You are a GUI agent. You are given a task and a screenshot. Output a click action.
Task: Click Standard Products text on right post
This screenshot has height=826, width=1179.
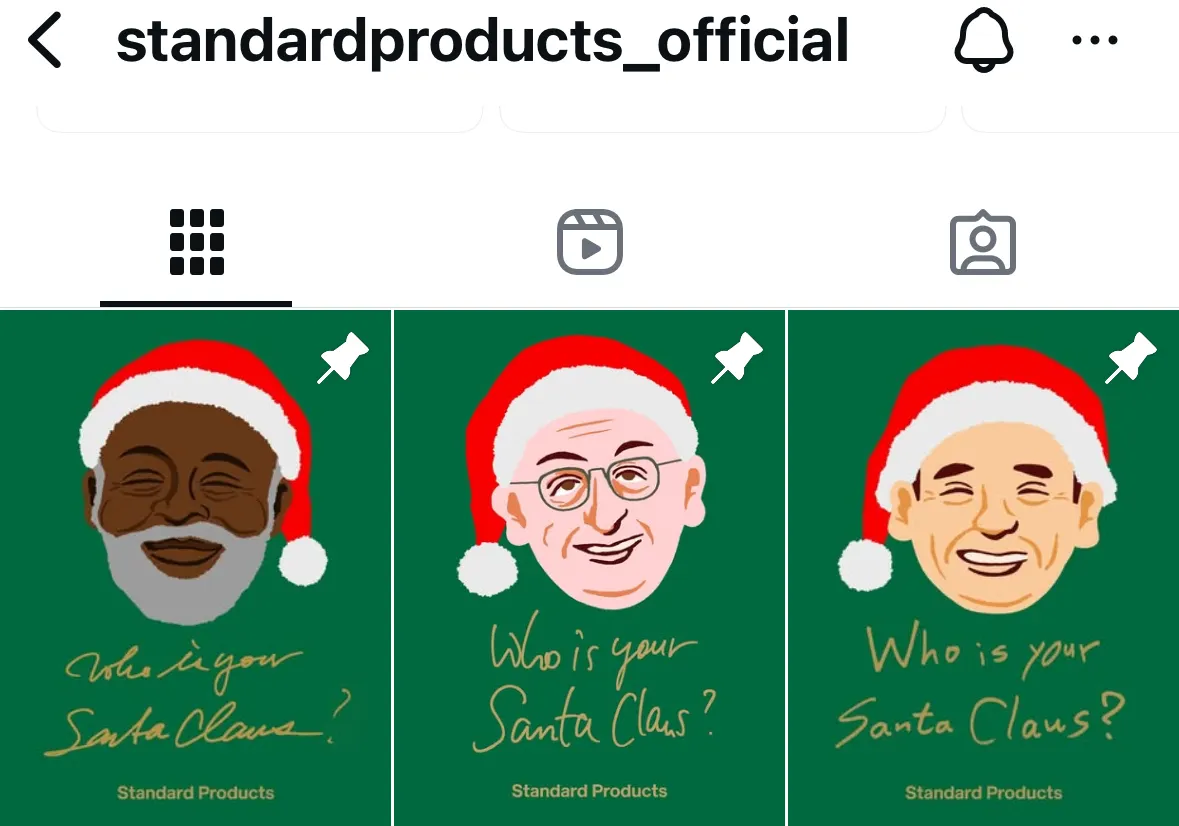click(984, 793)
